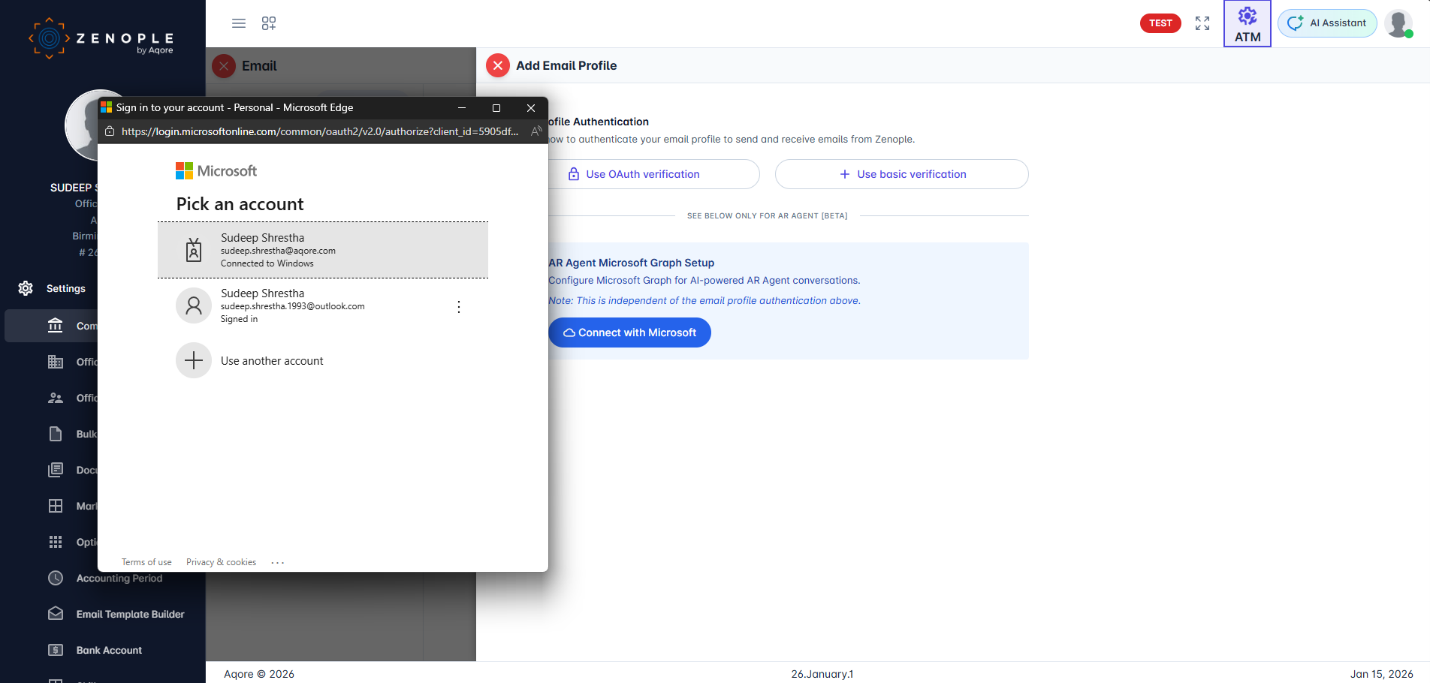
Task: Click "26.January.1" version text in footer
Action: 822,674
